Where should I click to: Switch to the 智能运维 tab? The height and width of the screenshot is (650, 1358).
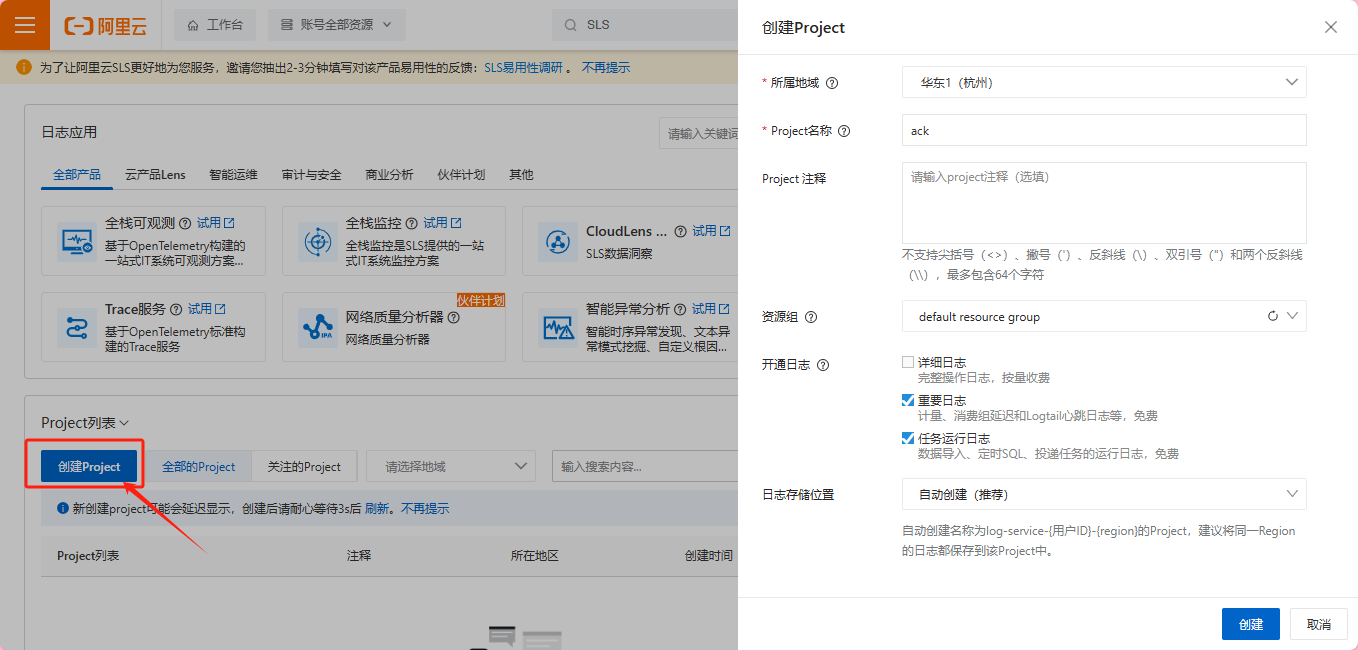233,174
